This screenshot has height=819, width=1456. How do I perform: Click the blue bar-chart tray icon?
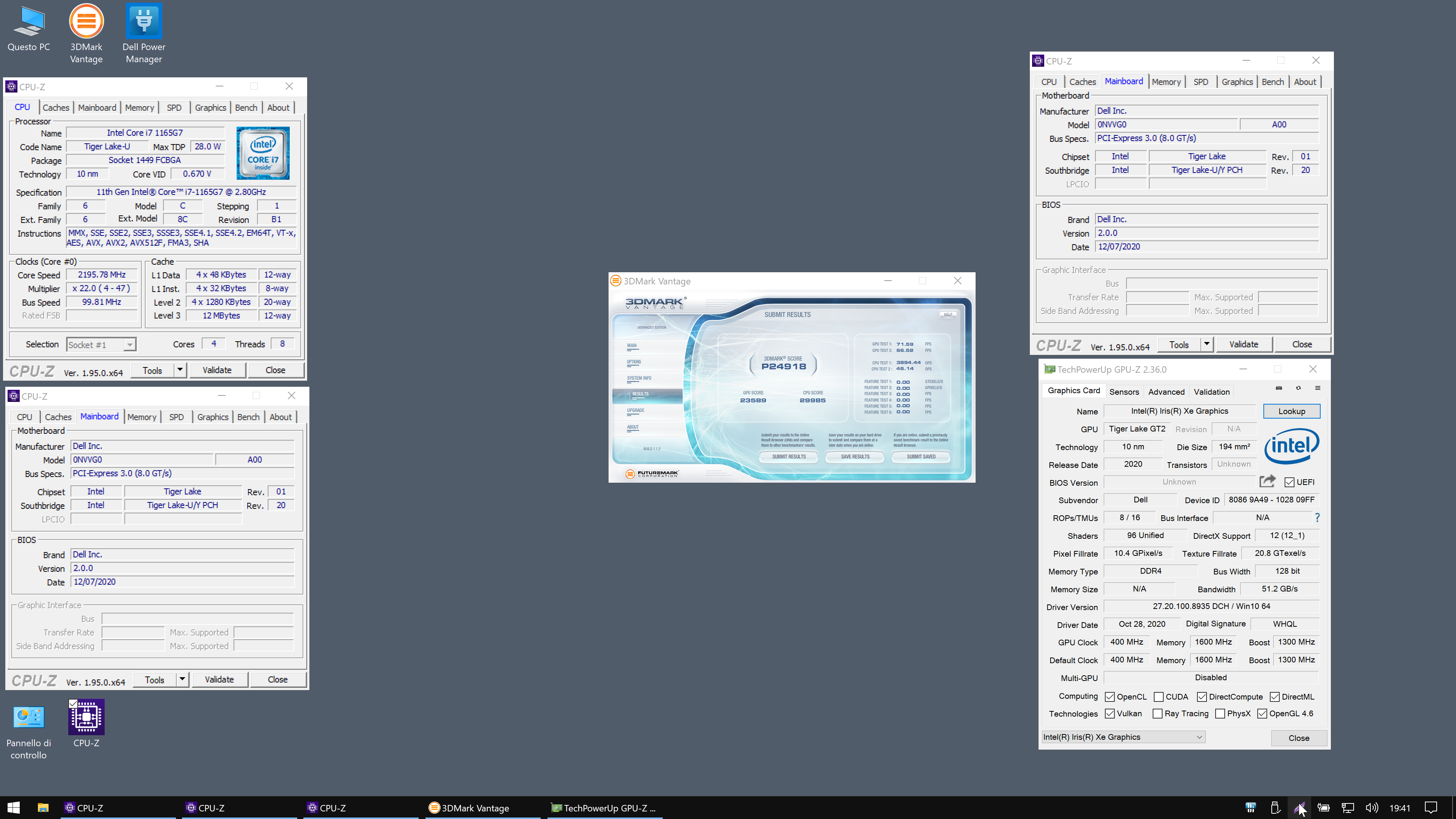[x=1250, y=808]
